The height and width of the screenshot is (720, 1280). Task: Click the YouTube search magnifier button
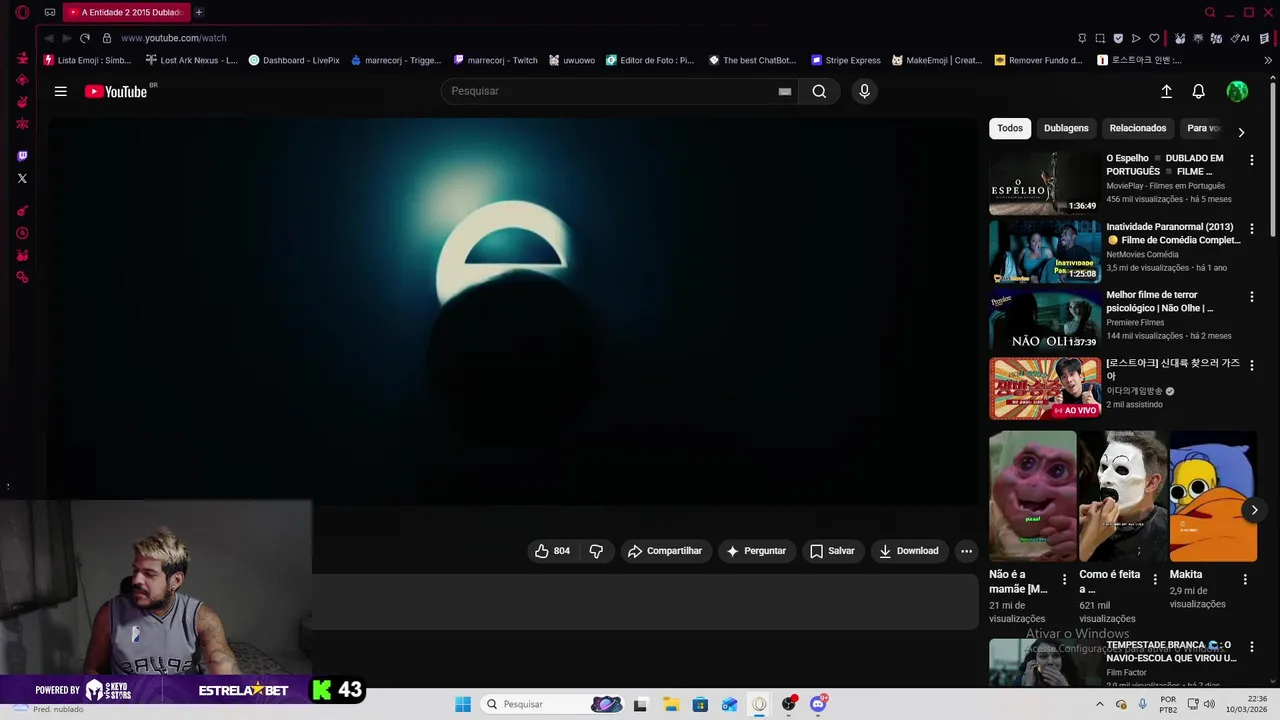tap(819, 91)
